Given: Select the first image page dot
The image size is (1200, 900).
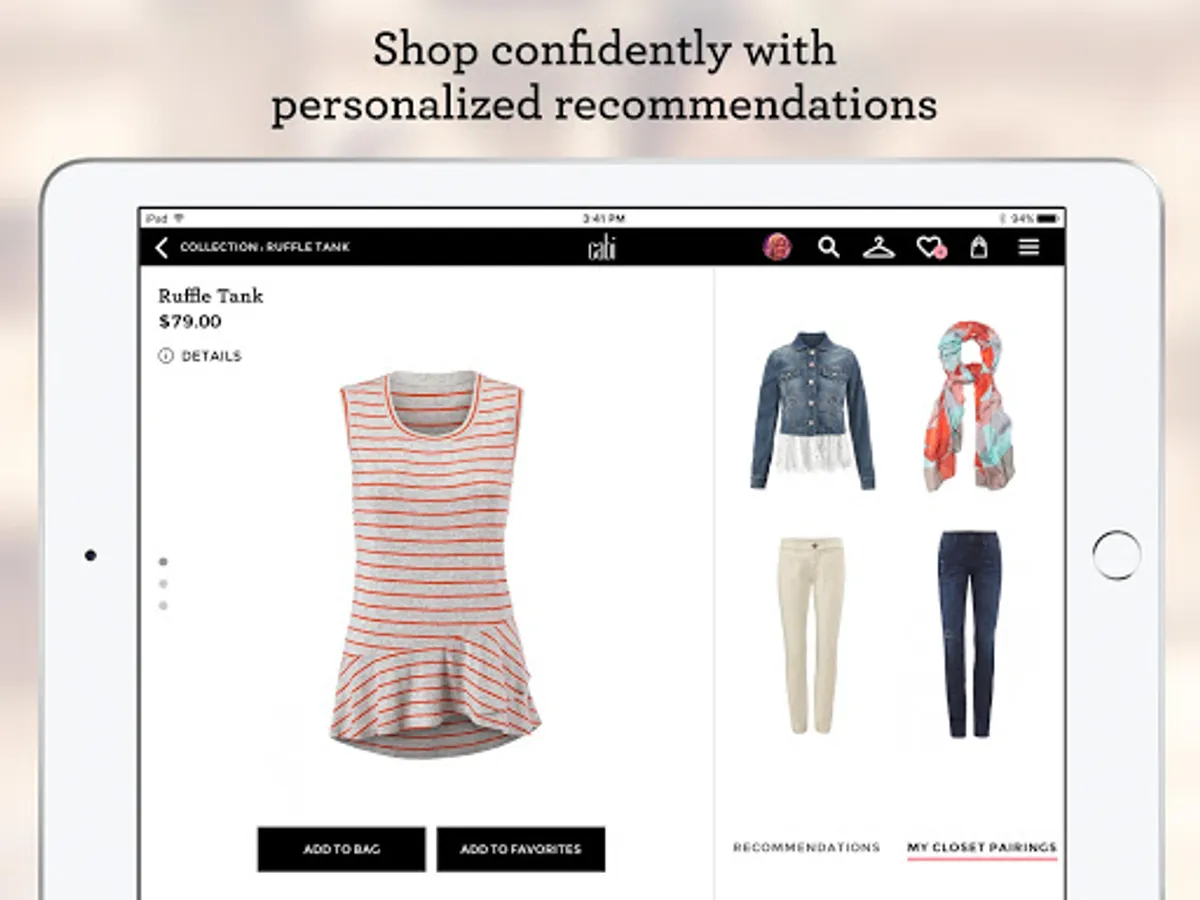Looking at the screenshot, I should point(163,562).
